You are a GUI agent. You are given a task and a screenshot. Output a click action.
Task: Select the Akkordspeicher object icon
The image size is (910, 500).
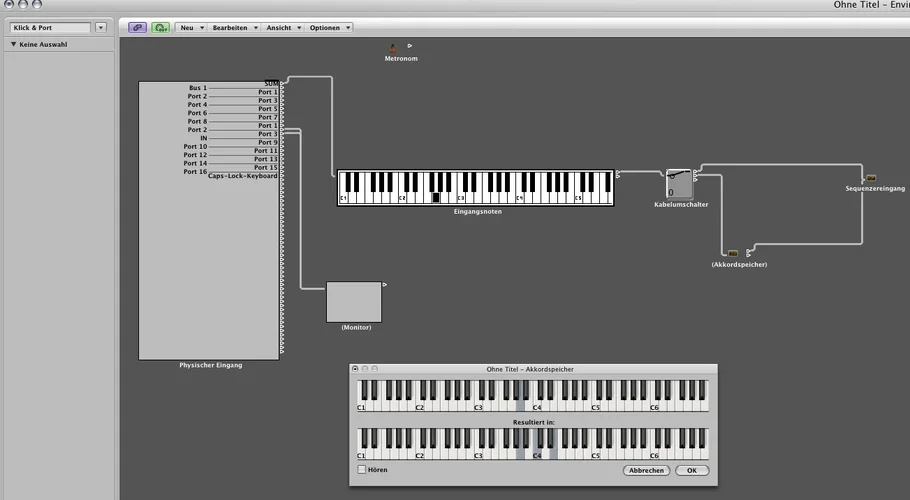(732, 253)
